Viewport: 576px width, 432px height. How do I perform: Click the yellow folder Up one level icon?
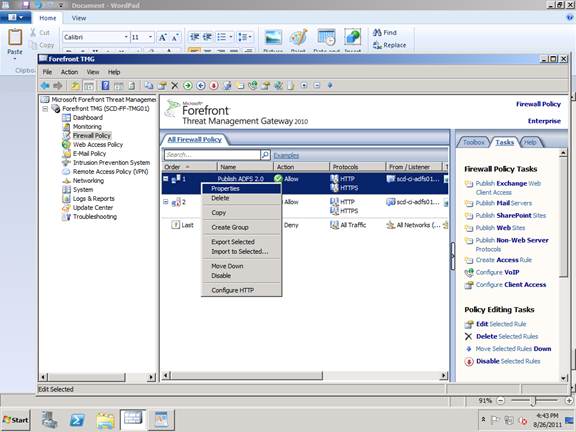[75, 86]
